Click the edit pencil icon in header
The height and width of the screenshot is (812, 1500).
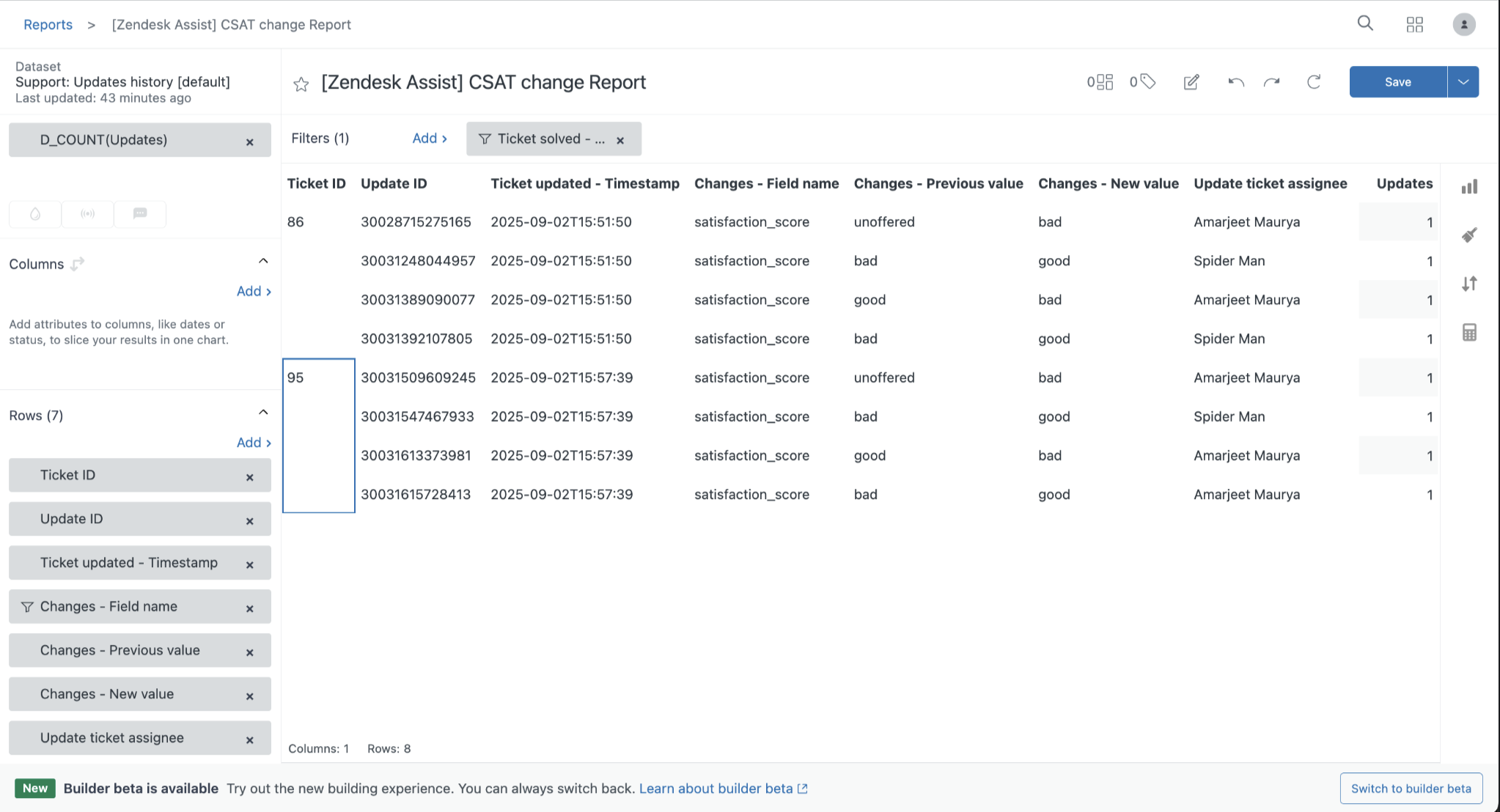[1191, 82]
